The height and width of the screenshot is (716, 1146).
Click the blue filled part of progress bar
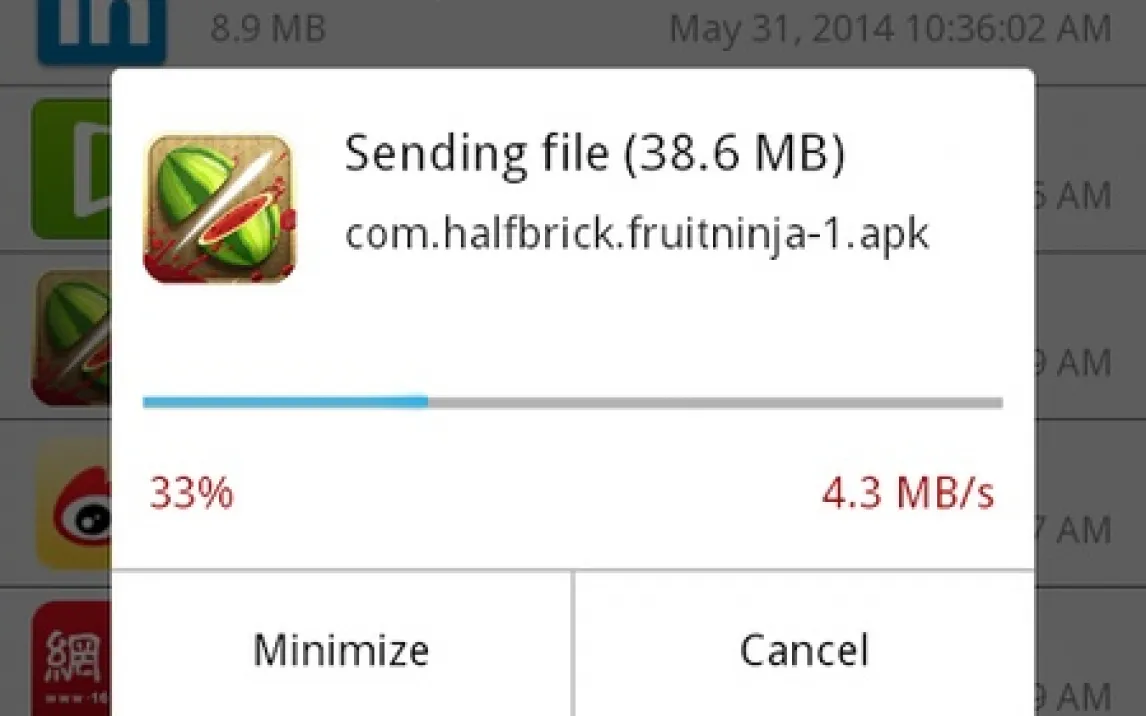pyautogui.click(x=285, y=402)
